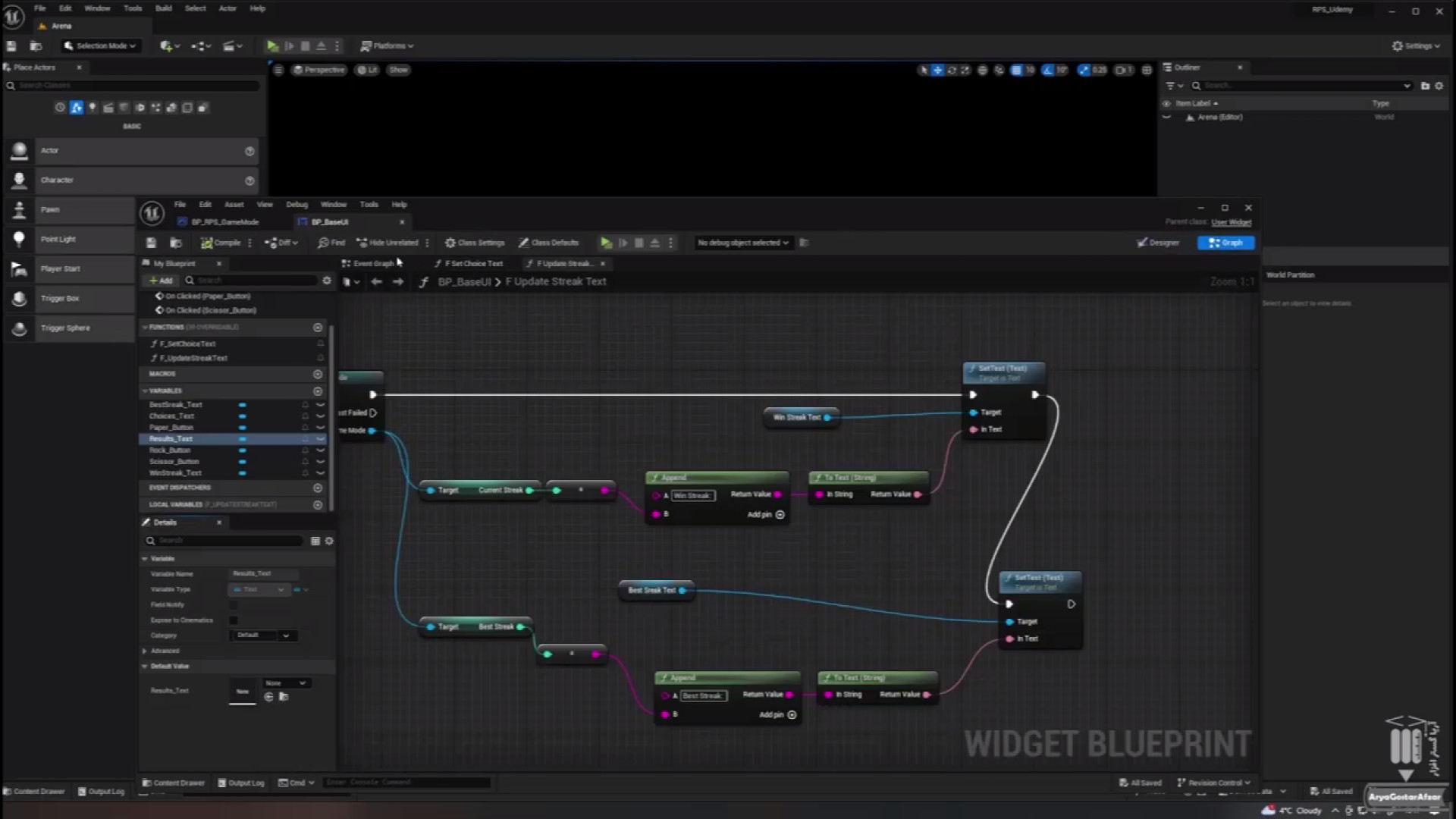This screenshot has height=819, width=1456.
Task: Open the No debug object selected dropdown
Action: [742, 243]
